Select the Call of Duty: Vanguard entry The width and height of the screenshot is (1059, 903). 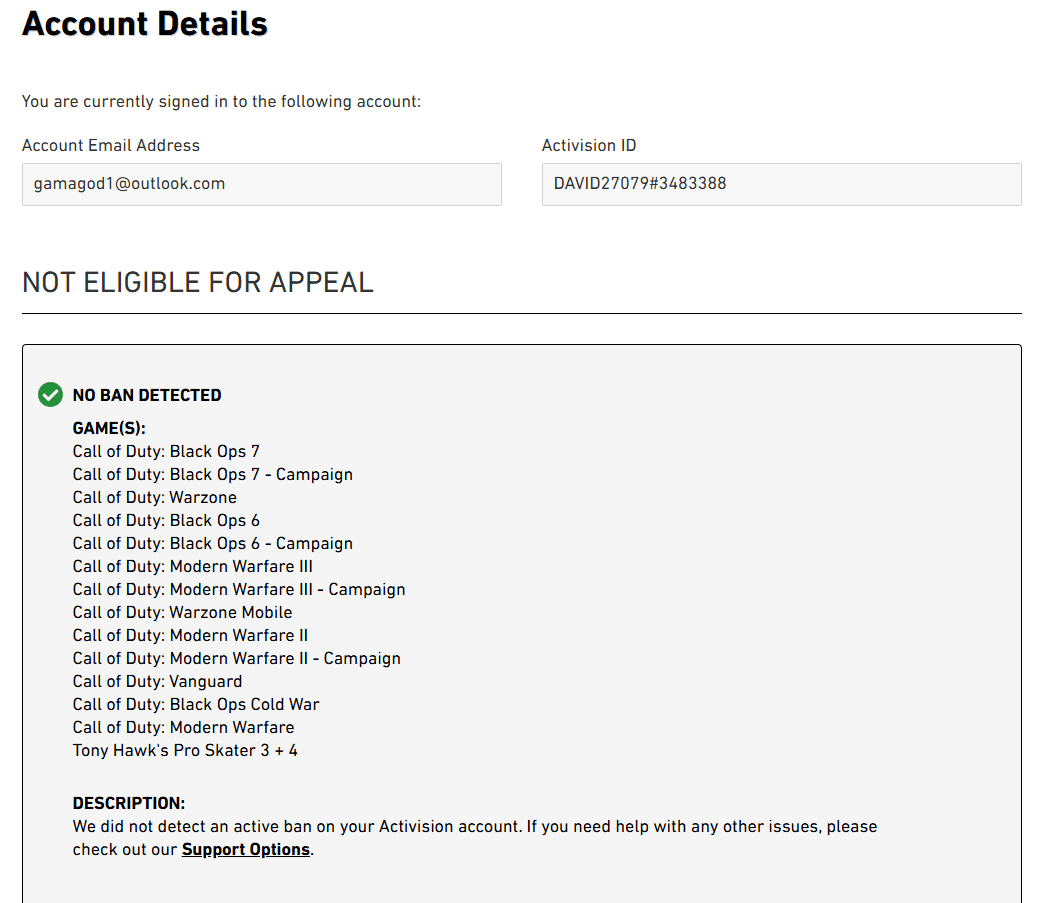[157, 681]
